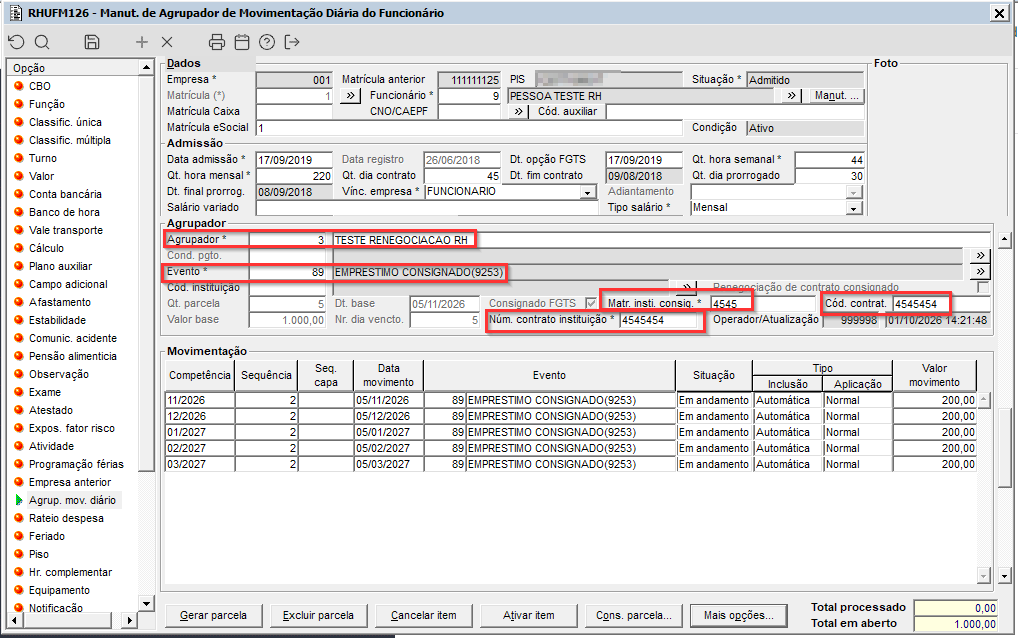
Task: Click lookup arrow on Evento row
Action: [980, 271]
